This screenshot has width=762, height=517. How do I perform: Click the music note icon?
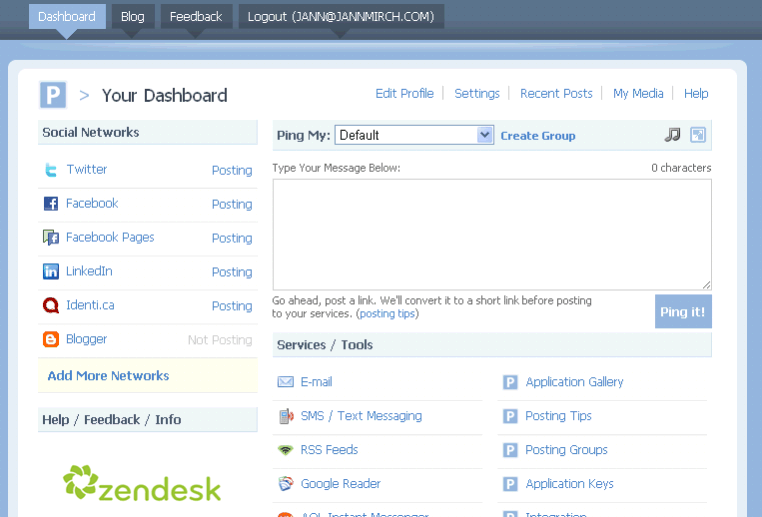pos(672,135)
